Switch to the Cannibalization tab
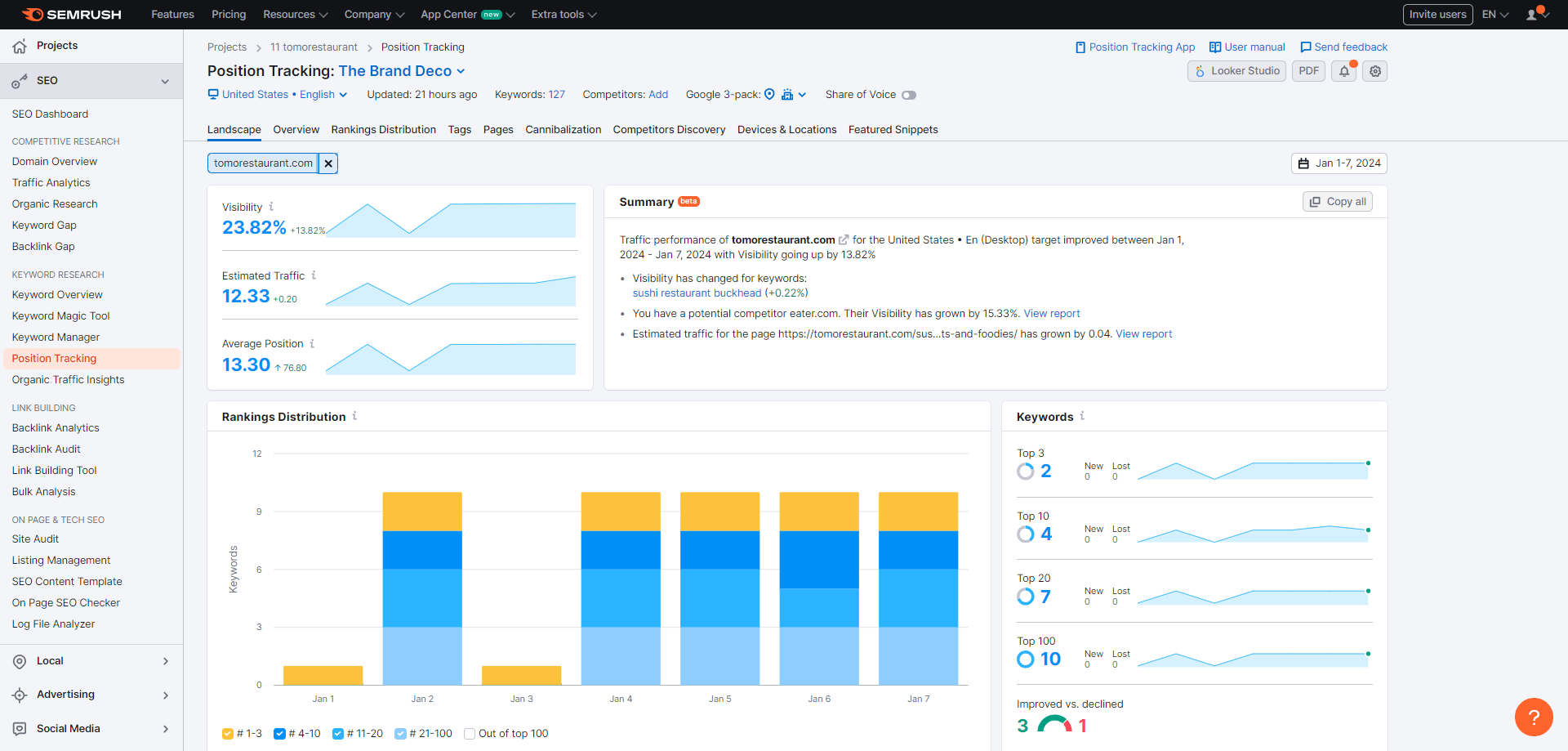The height and width of the screenshot is (751, 1568). [x=563, y=129]
